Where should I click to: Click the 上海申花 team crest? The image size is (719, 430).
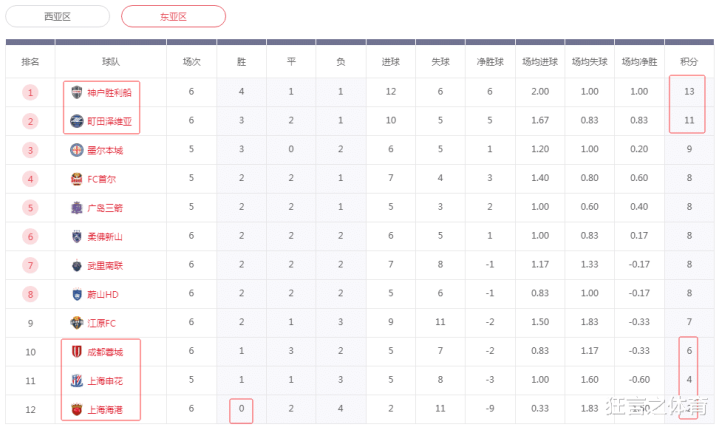77,381
